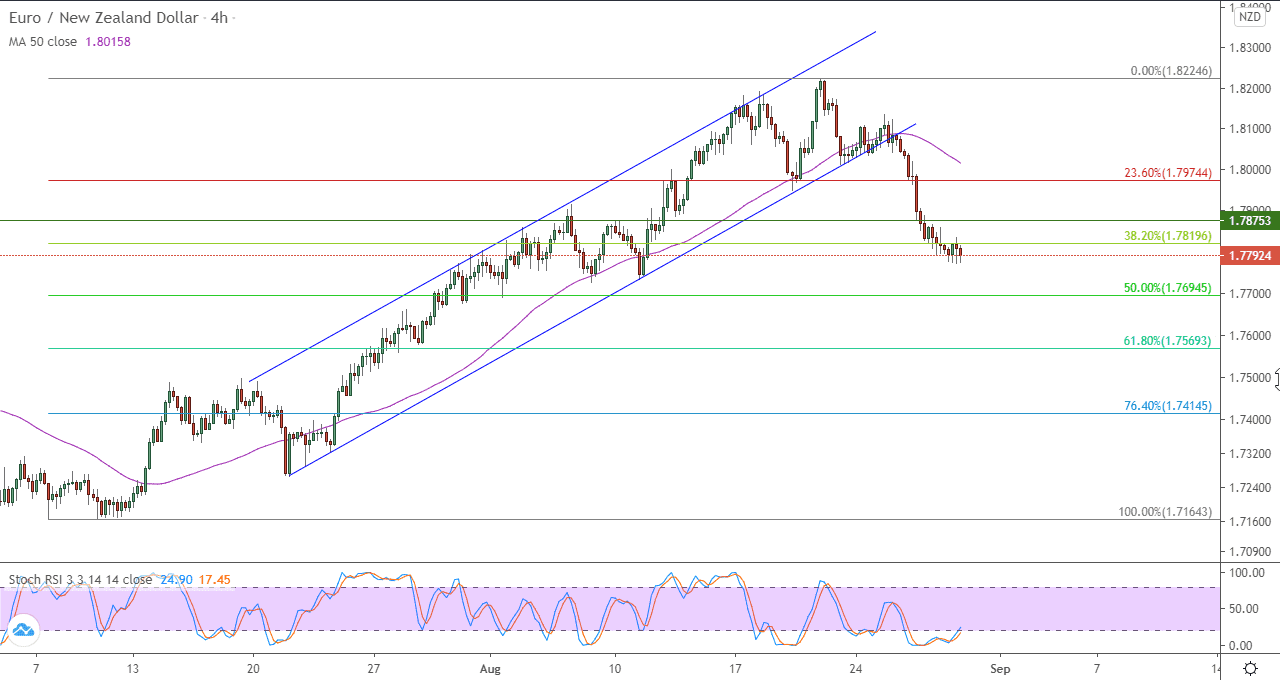Open chart settings via the gear icon

pyautogui.click(x=1250, y=668)
